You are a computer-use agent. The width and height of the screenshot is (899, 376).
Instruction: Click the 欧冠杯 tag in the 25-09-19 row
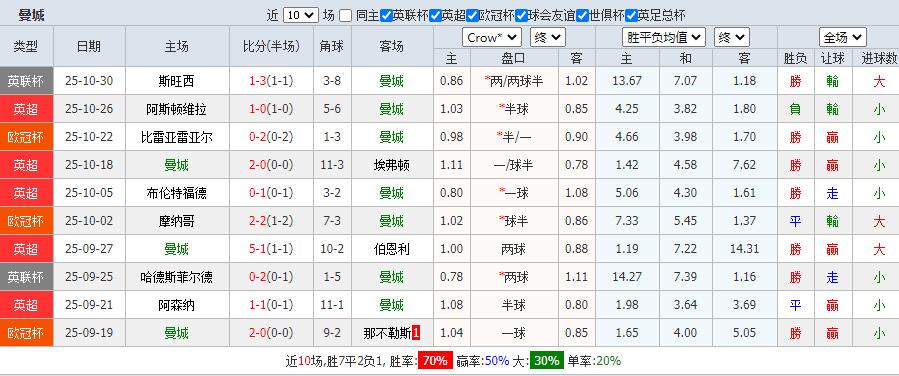point(26,333)
